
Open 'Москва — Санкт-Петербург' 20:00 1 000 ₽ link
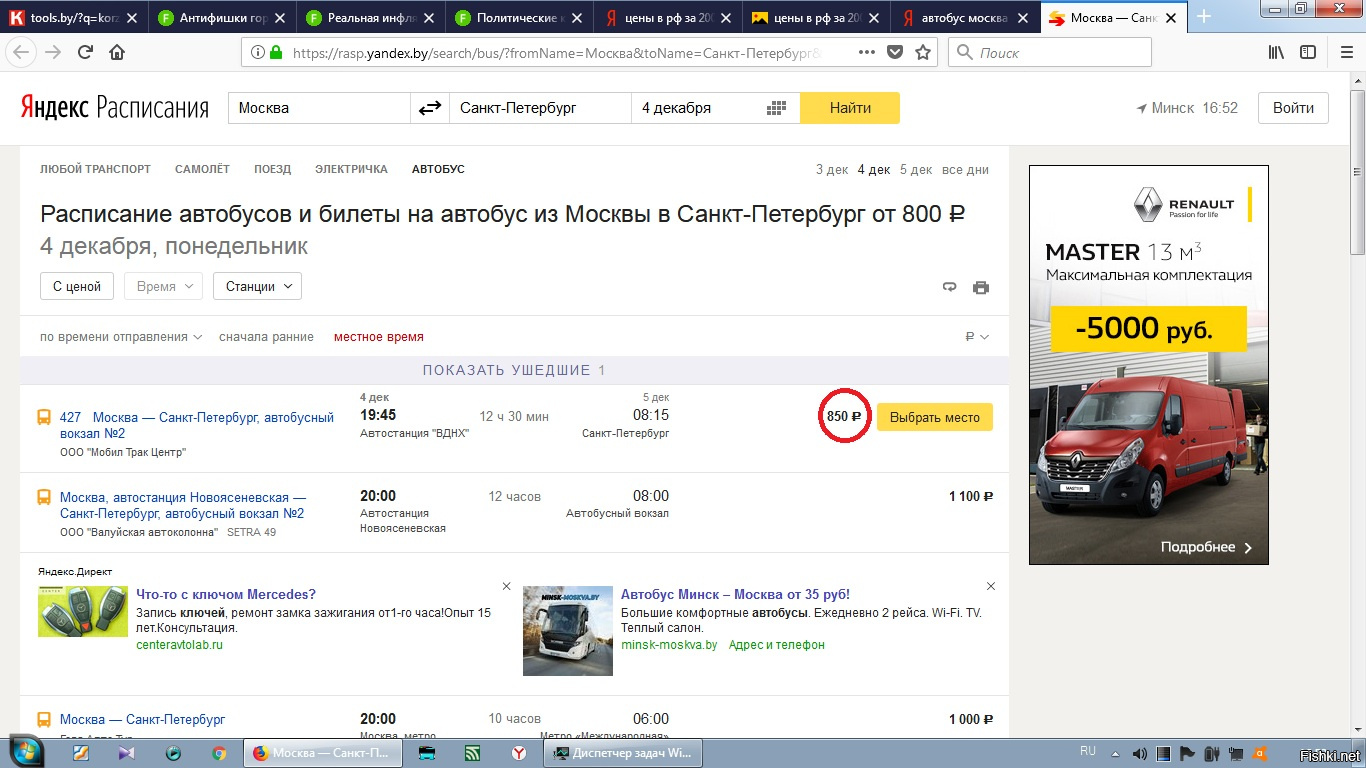[x=143, y=719]
